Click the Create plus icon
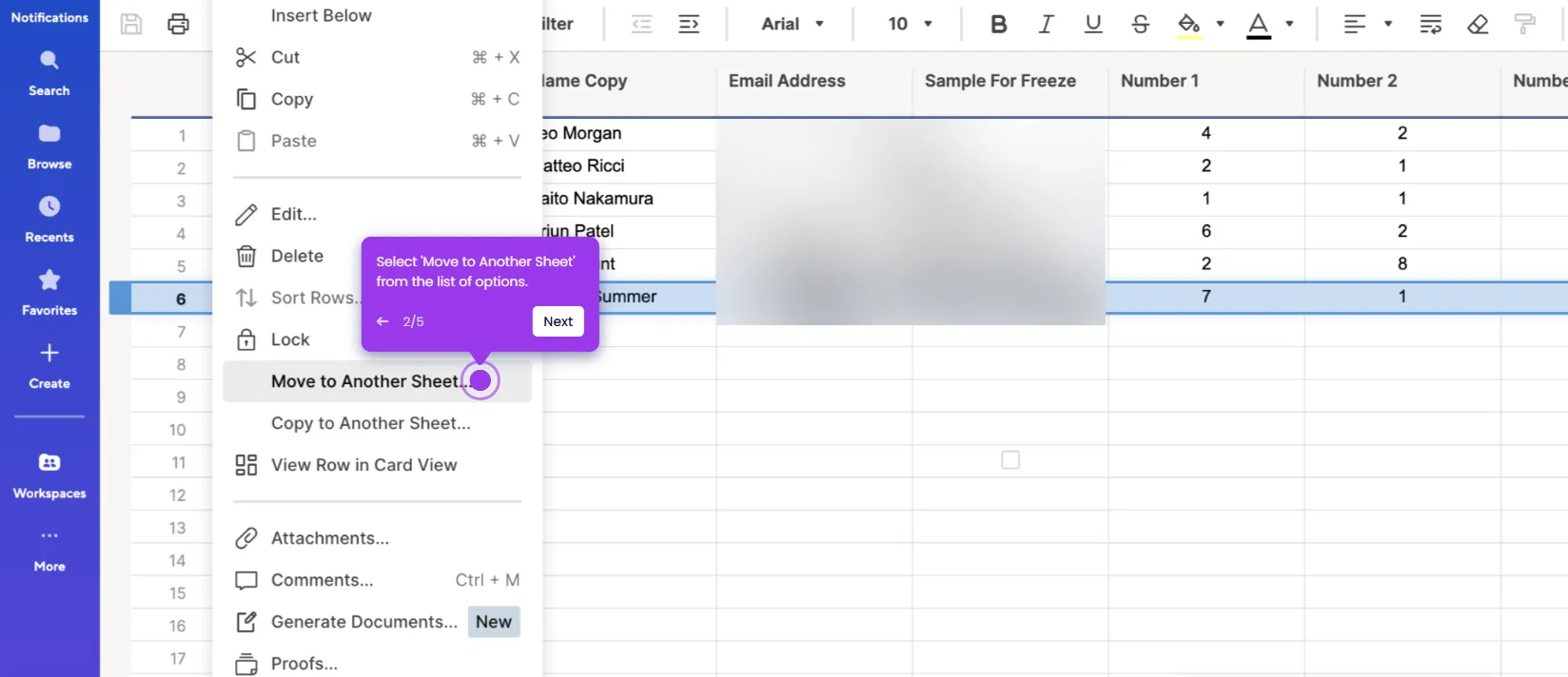1568x677 pixels. (49, 353)
